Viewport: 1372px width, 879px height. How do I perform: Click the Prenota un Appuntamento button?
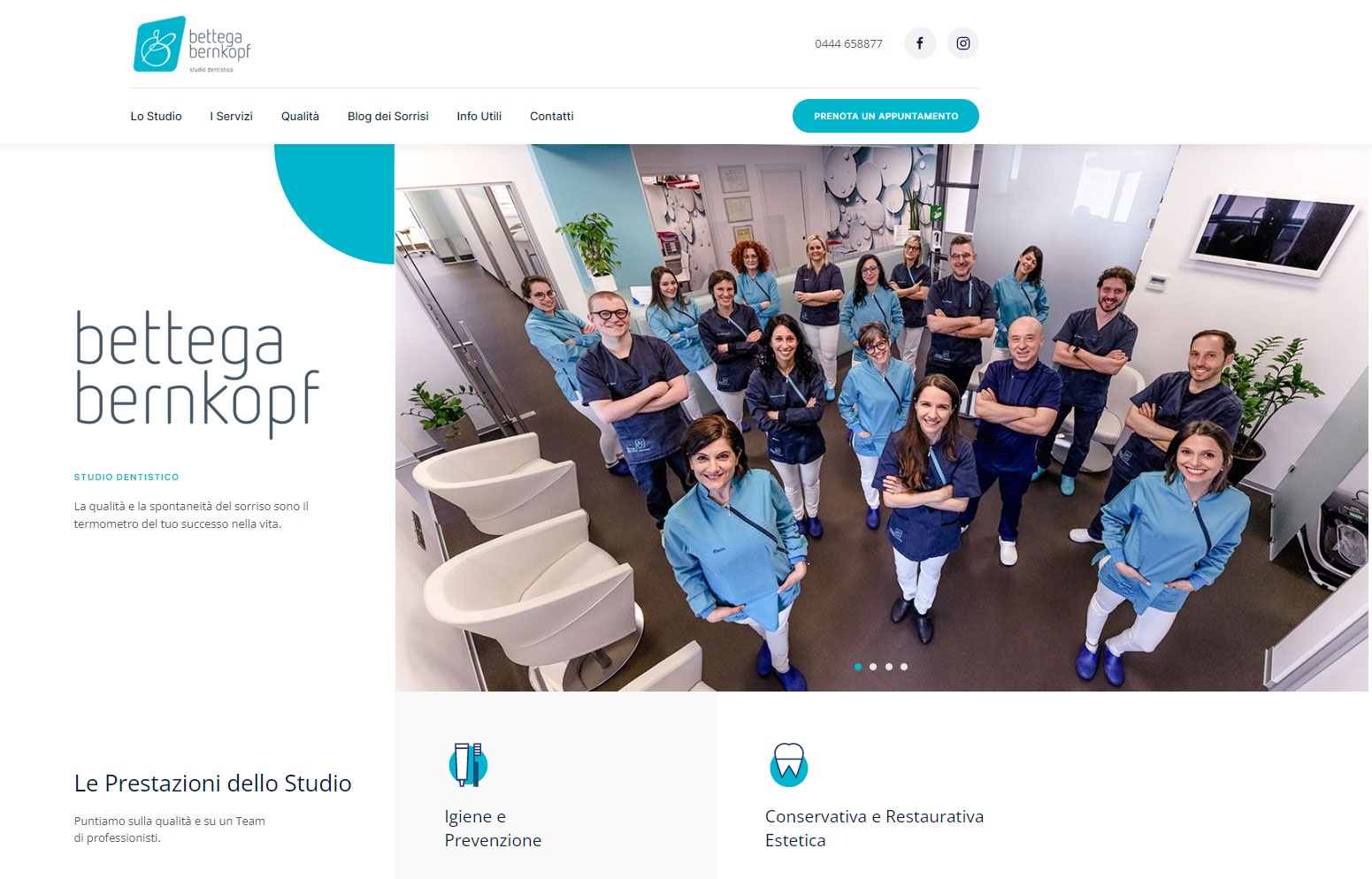885,116
